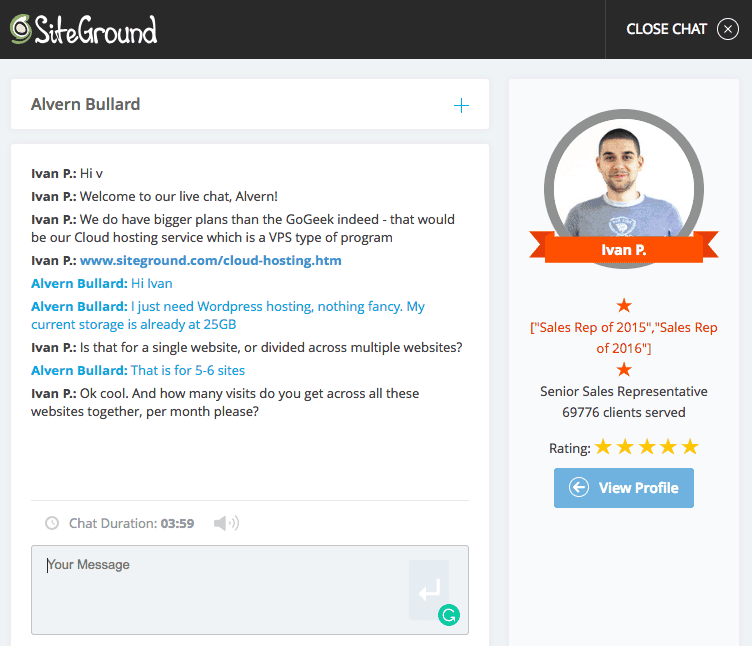Image resolution: width=752 pixels, height=646 pixels.
Task: Open the siteground.com/cloud-hosting.htm link
Action: click(211, 260)
